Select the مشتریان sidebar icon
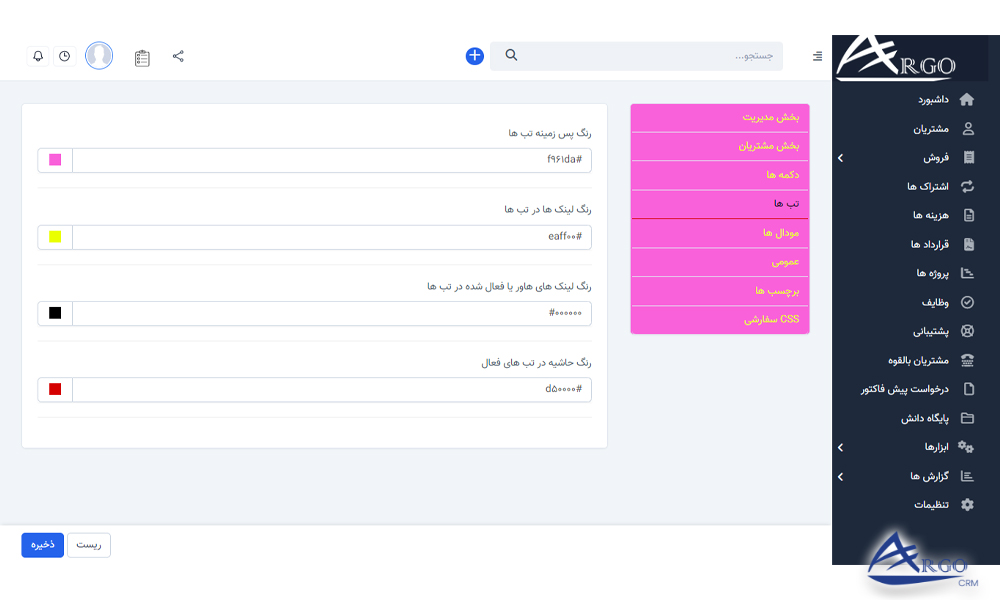This screenshot has height=600, width=1000. [x=966, y=128]
